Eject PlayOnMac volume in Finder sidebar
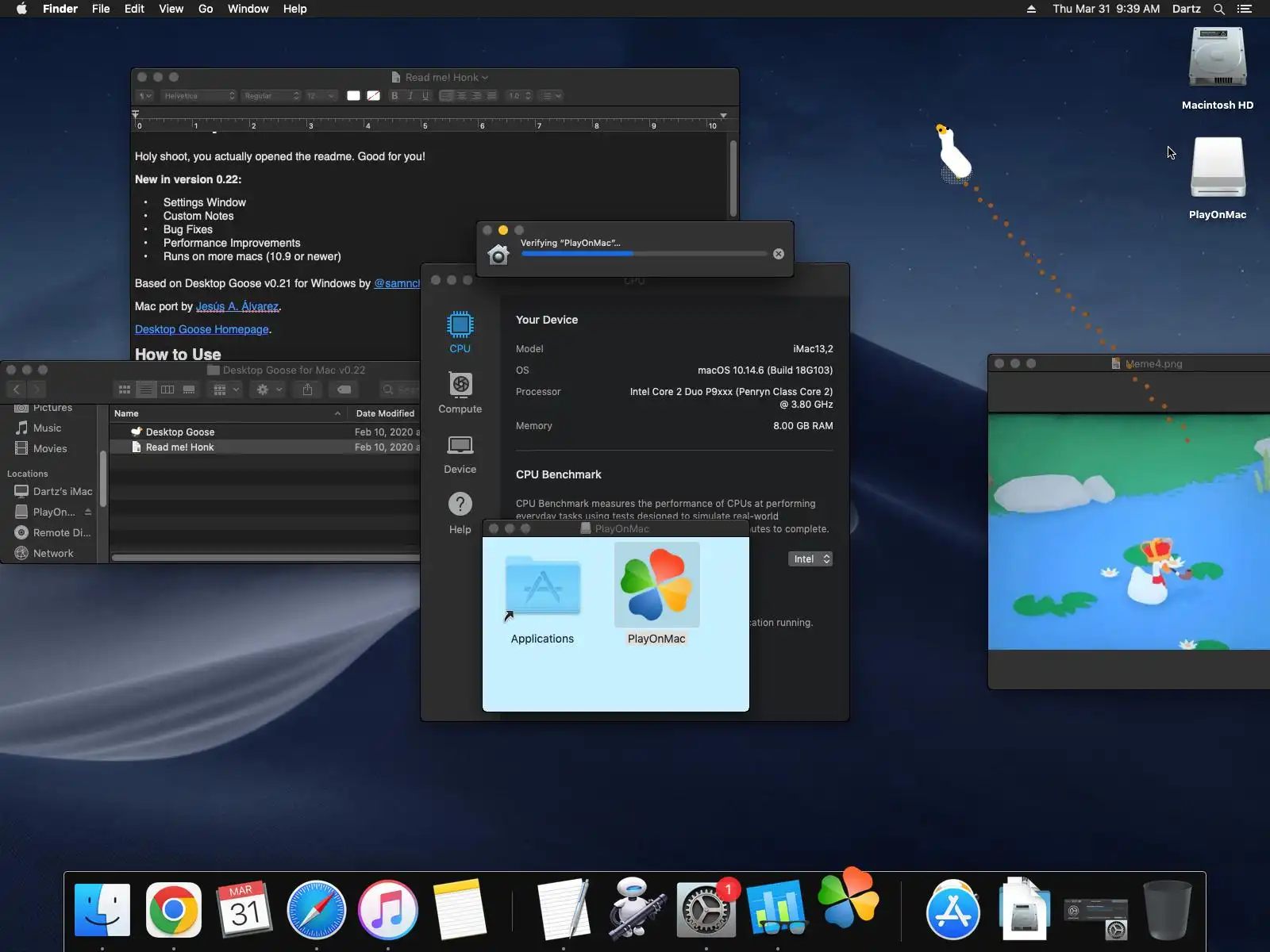Viewport: 1270px width, 952px height. (x=88, y=512)
